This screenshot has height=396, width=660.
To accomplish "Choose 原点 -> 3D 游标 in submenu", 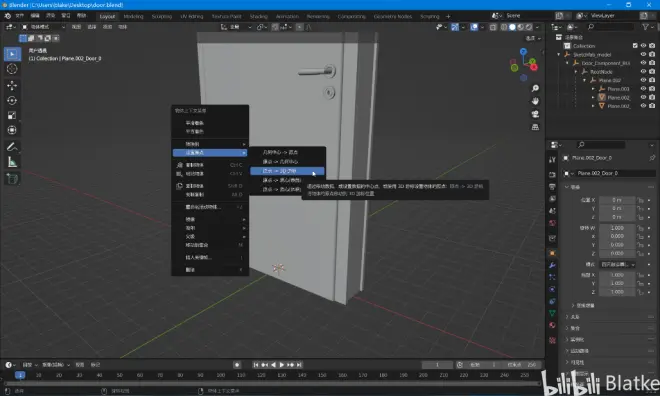I will (287, 171).
